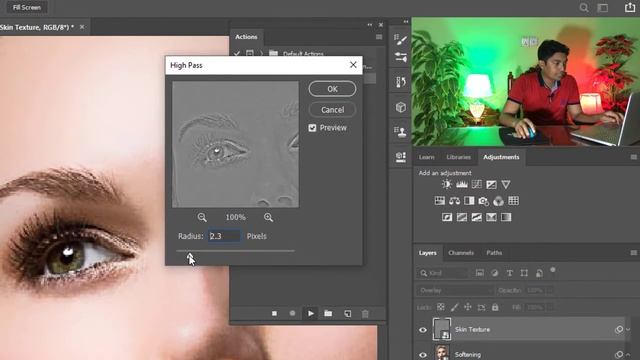The image size is (640, 360).
Task: Add a Color Lookup adjustment
Action: click(x=513, y=201)
